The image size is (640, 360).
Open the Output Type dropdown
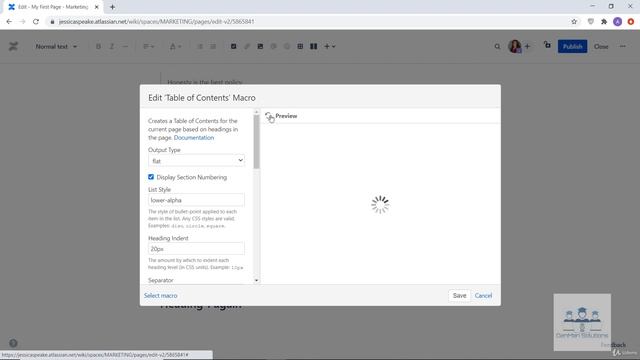pos(196,160)
